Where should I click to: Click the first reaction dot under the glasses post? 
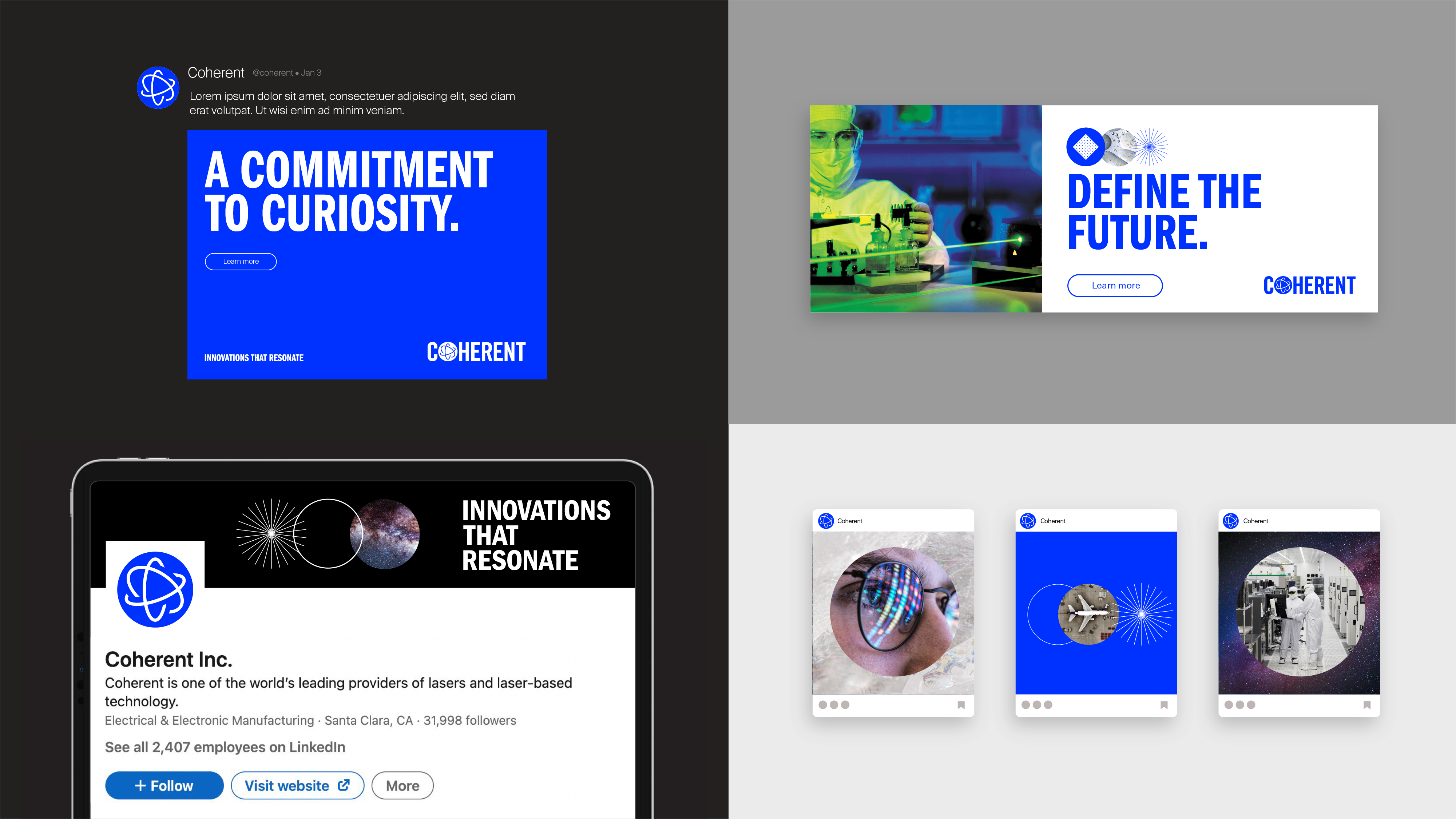[823, 705]
